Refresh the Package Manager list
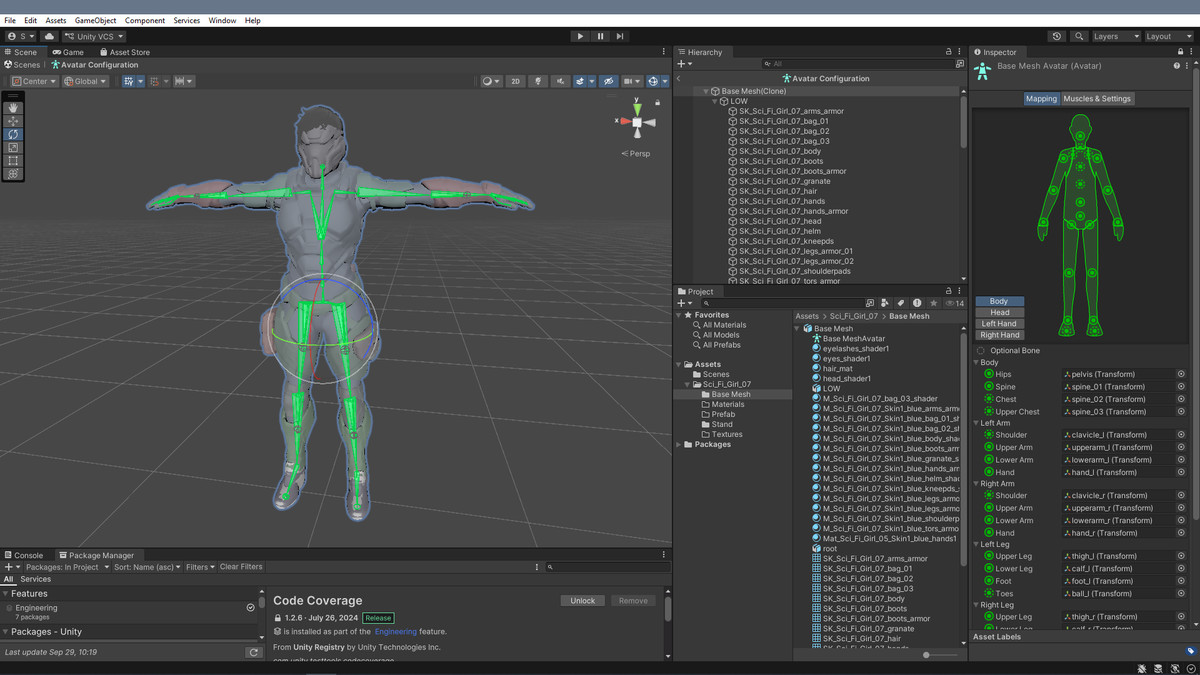 point(253,652)
